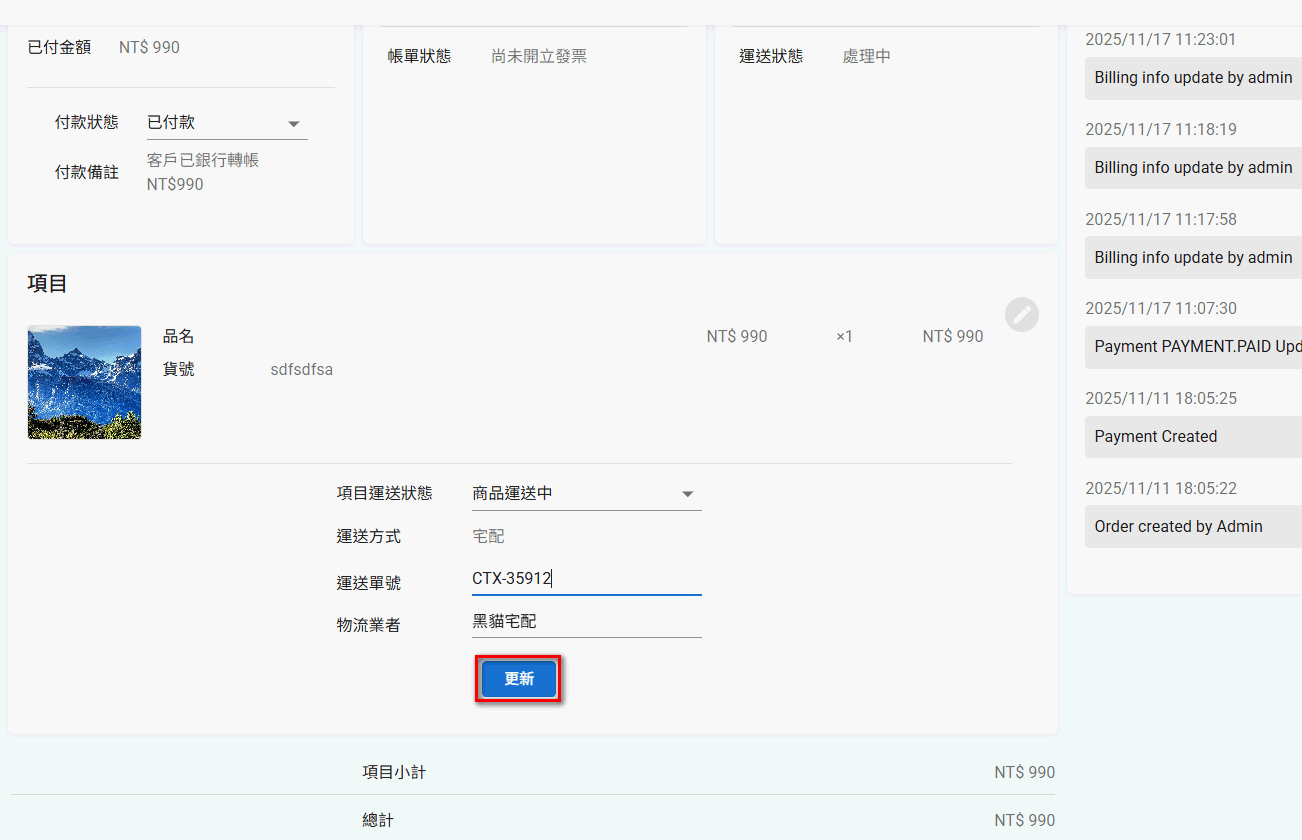Click the pencil edit icon for the item

tap(1022, 314)
